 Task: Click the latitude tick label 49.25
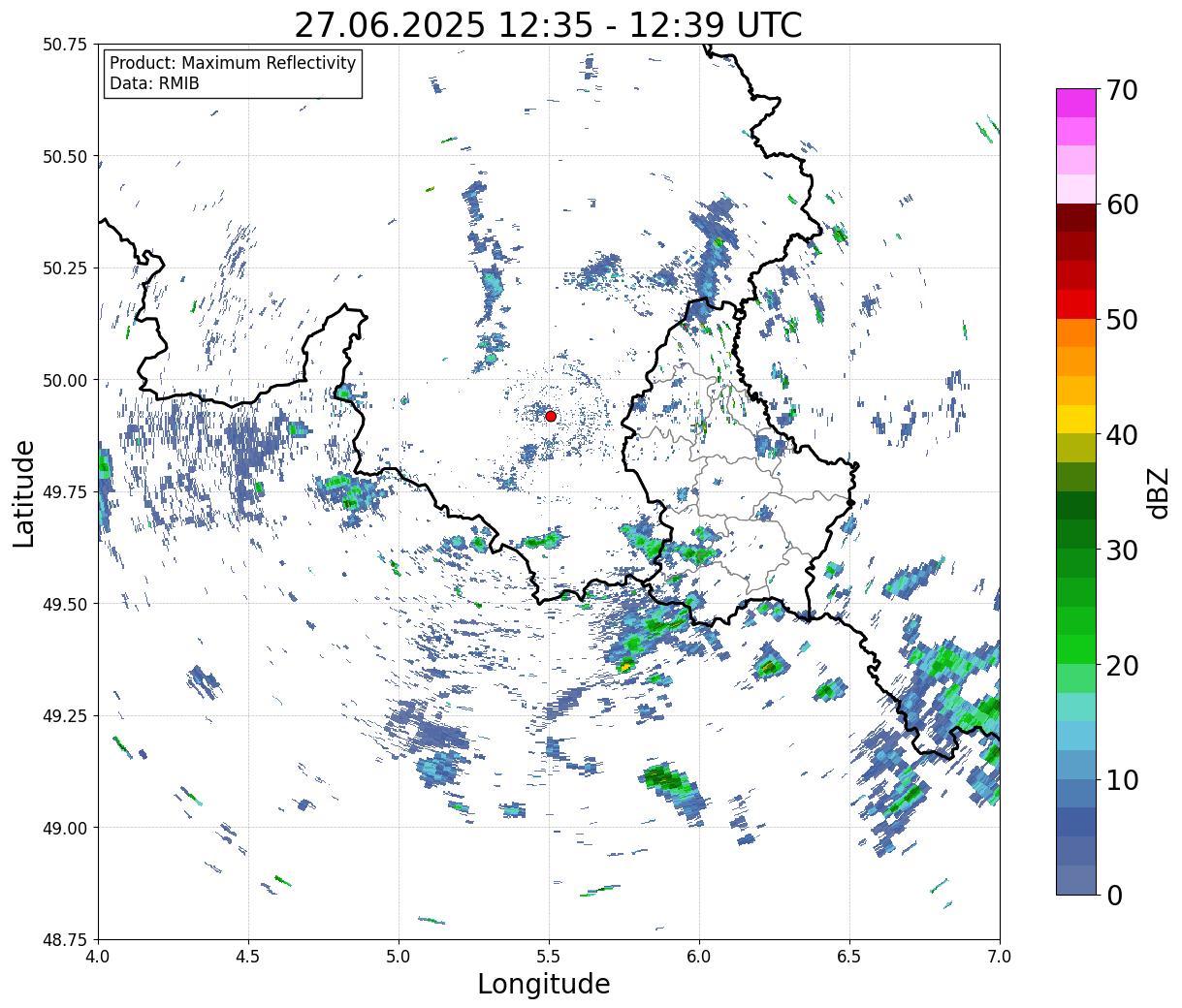pyautogui.click(x=65, y=716)
